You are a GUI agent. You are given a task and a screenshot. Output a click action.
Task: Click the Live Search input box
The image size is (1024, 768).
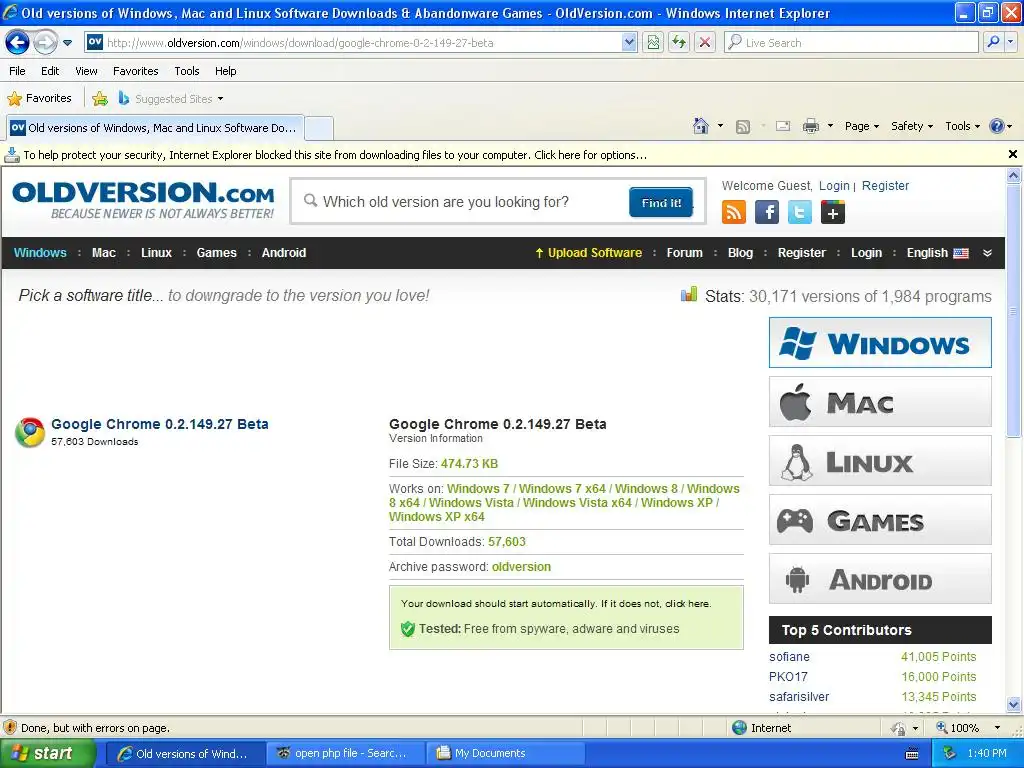[x=852, y=43]
